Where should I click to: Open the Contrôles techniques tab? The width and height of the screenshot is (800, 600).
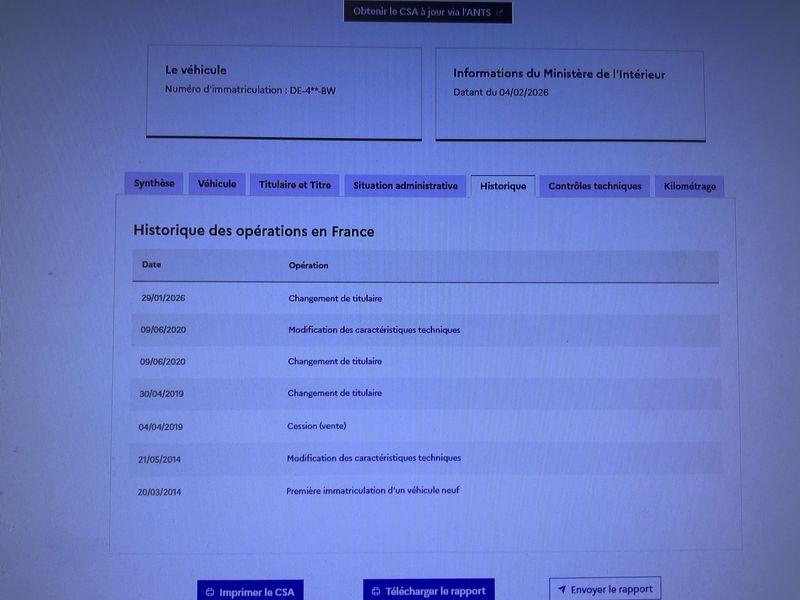pyautogui.click(x=594, y=186)
